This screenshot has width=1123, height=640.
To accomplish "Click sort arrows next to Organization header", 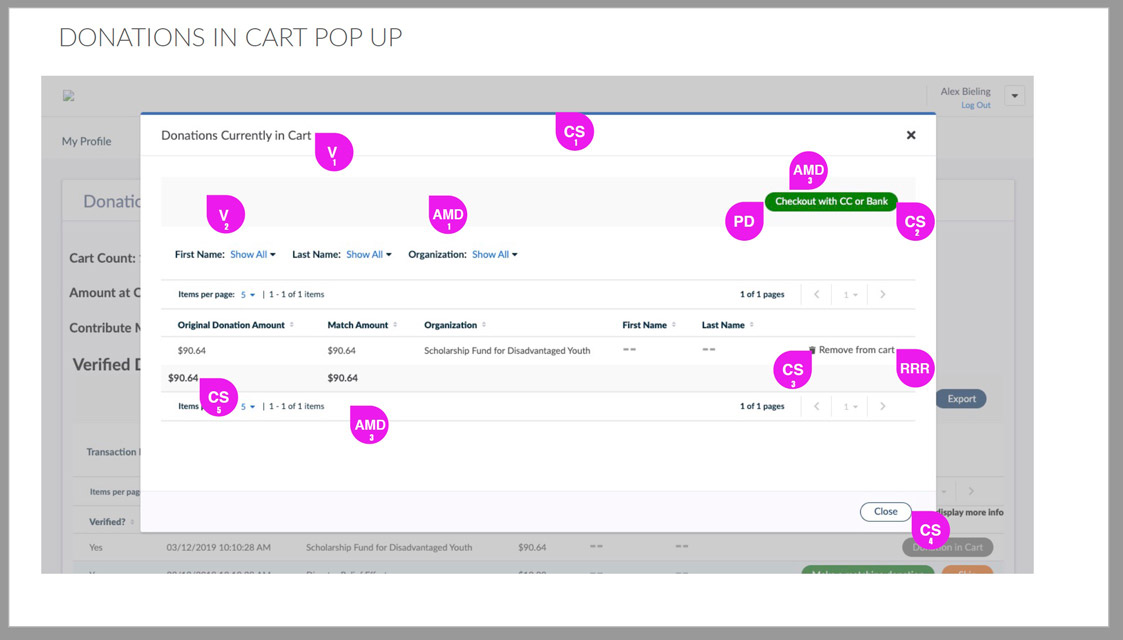I will (484, 325).
